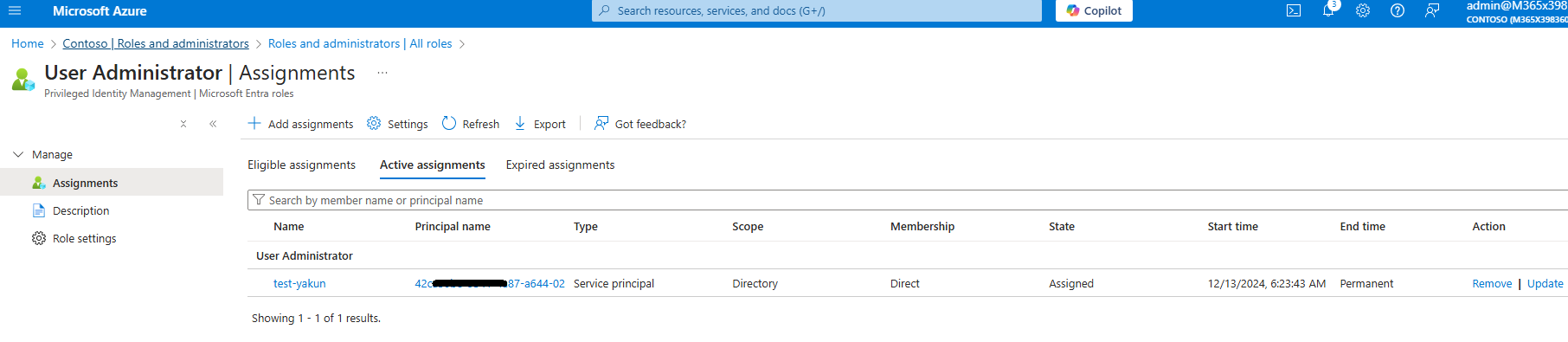
Task: Open assignment Settings in toolbar
Action: click(397, 124)
